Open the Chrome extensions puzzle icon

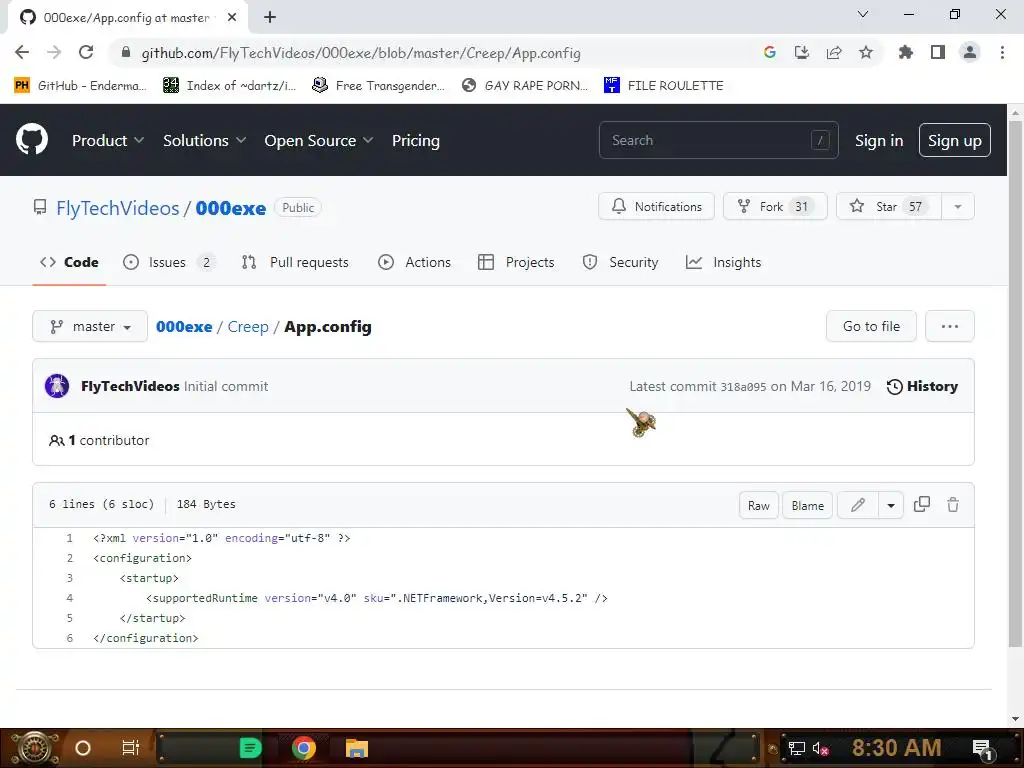pos(906,52)
